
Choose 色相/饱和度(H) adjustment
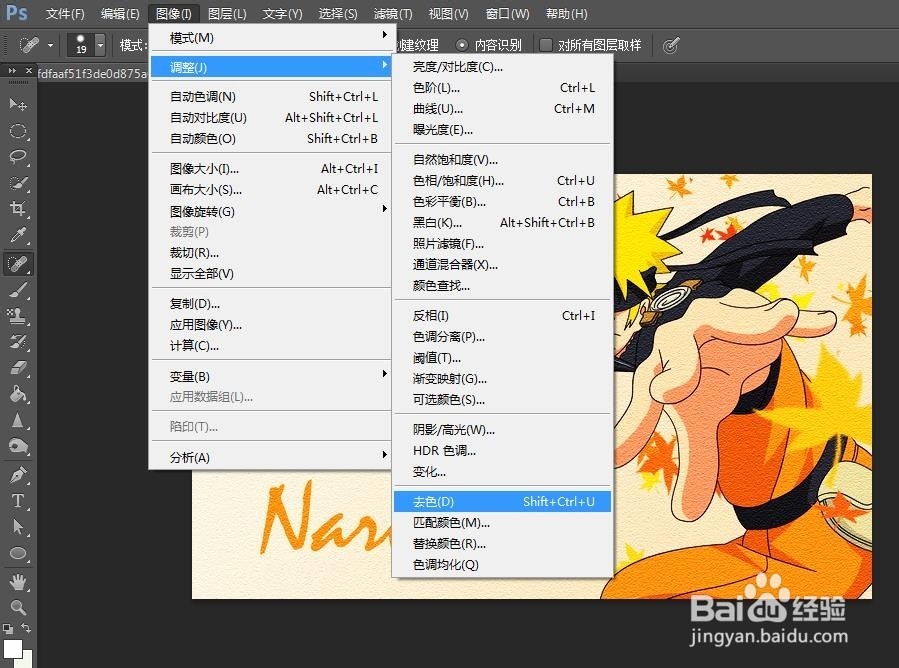click(502, 181)
